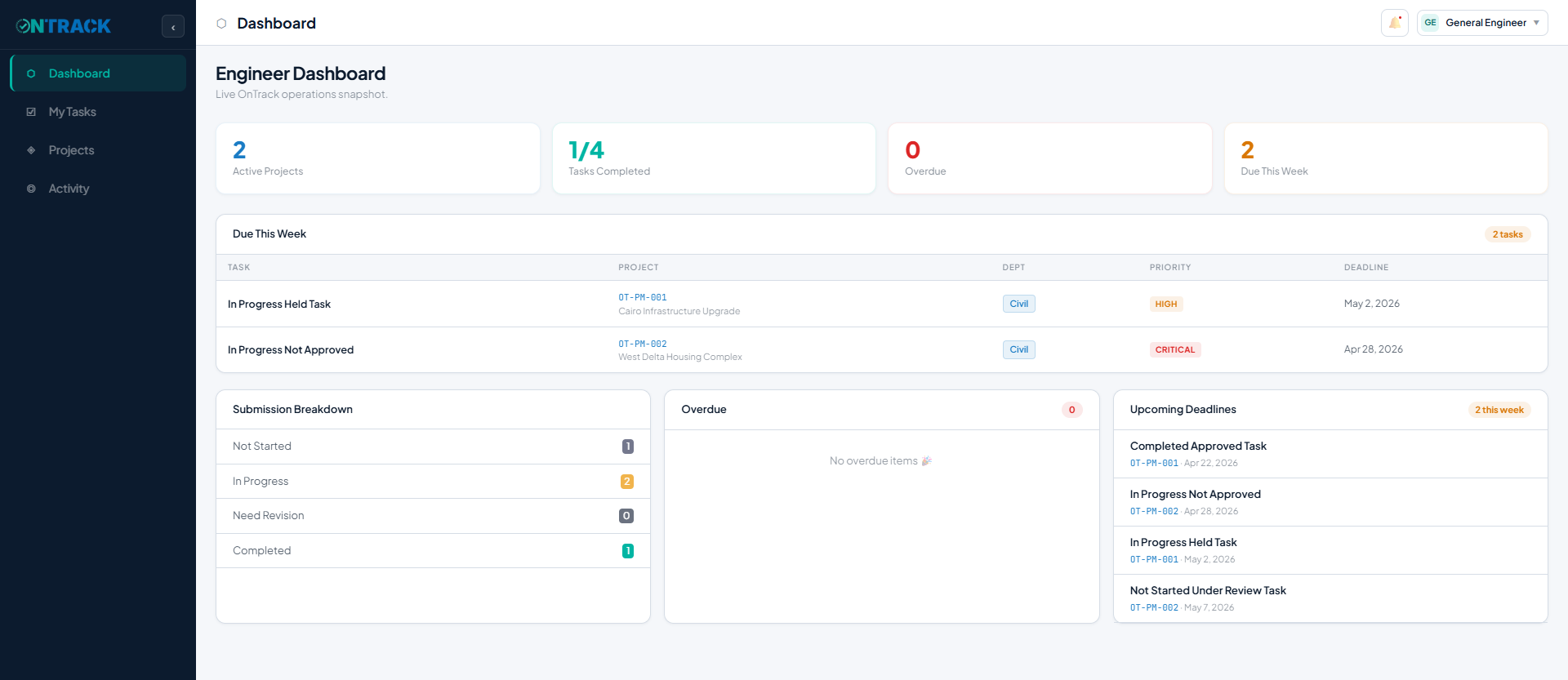Open the notifications bell
1568x680 pixels.
pos(1395,23)
